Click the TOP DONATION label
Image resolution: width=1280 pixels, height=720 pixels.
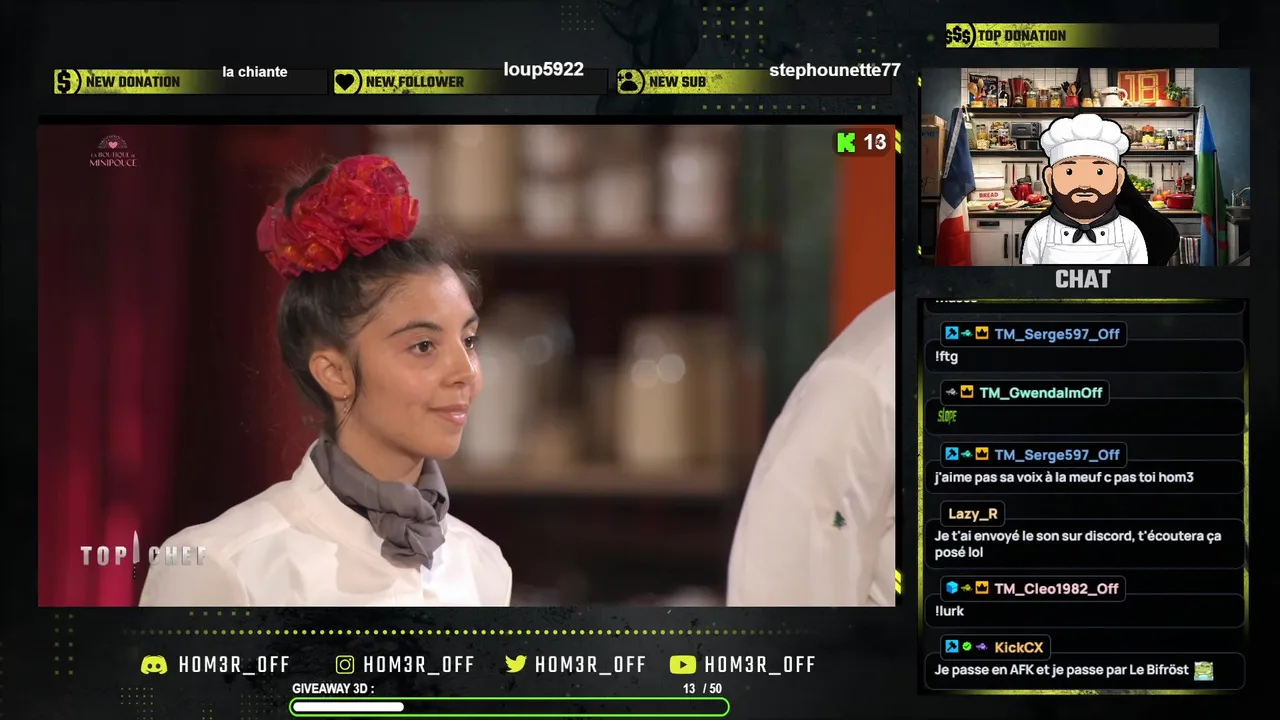(1021, 36)
